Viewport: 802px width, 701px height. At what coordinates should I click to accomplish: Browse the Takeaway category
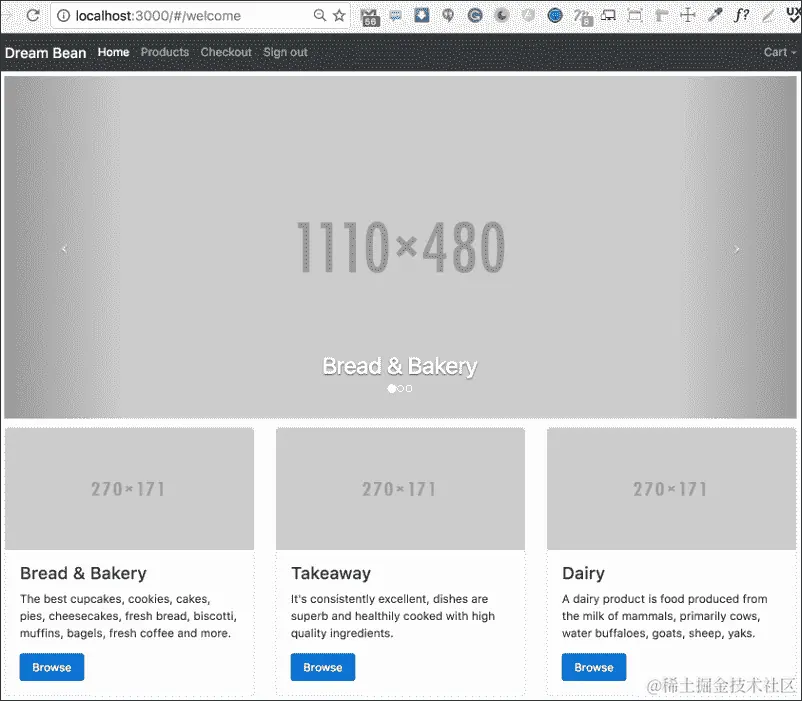(x=323, y=667)
